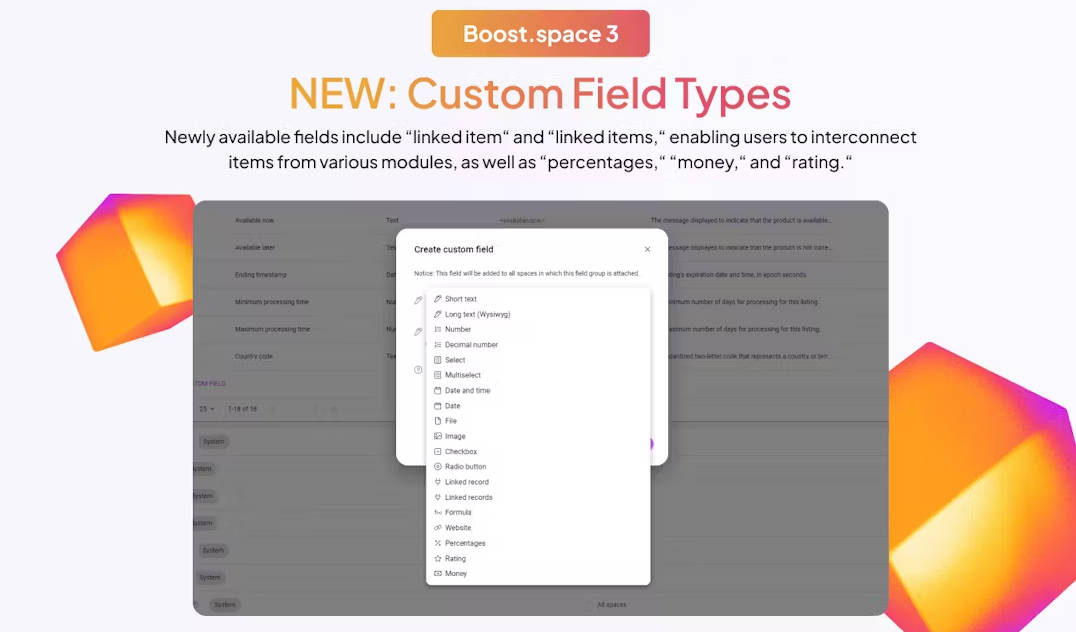Click the picture icon next to Image
1076x632 pixels.
tap(437, 436)
